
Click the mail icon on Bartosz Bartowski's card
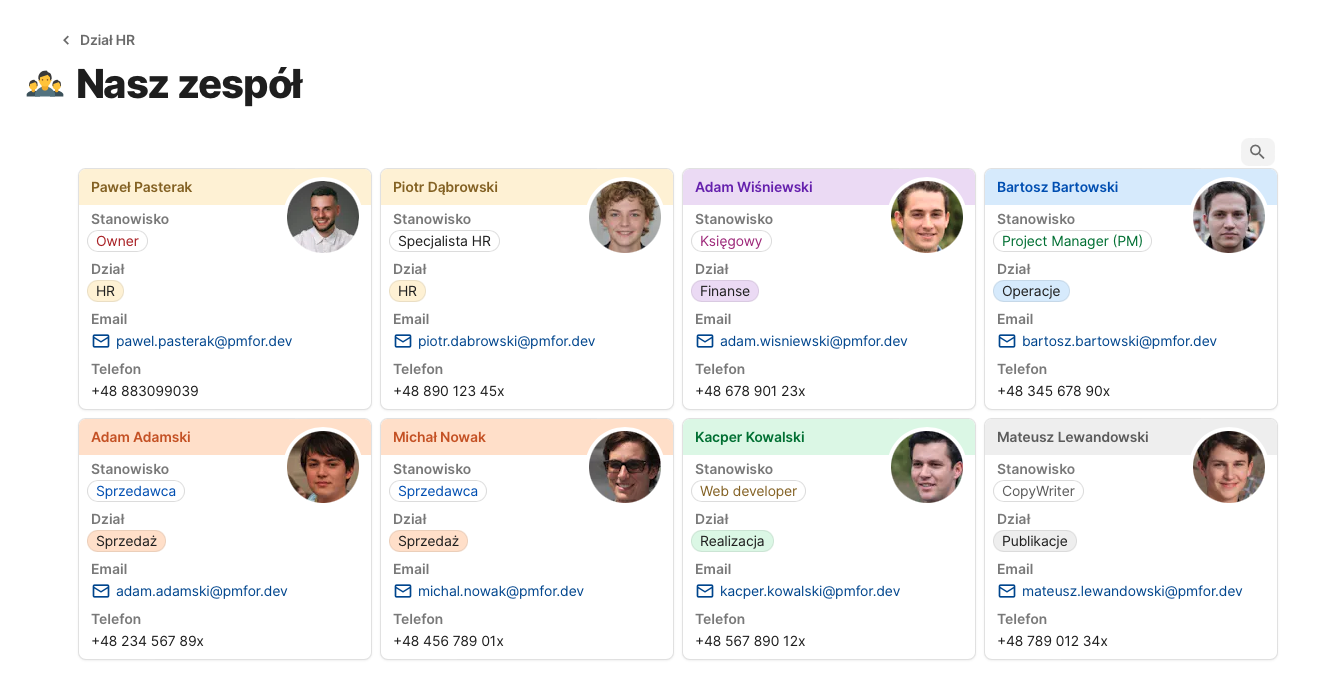[x=1007, y=341]
